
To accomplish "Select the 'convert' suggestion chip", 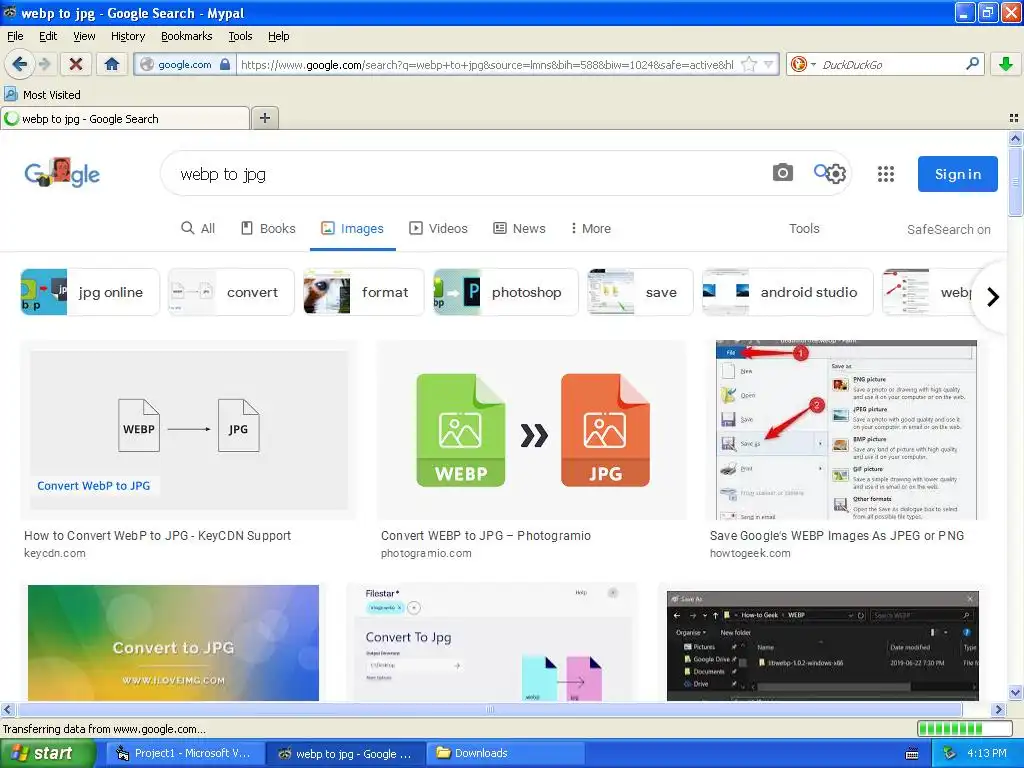I will click(x=231, y=292).
